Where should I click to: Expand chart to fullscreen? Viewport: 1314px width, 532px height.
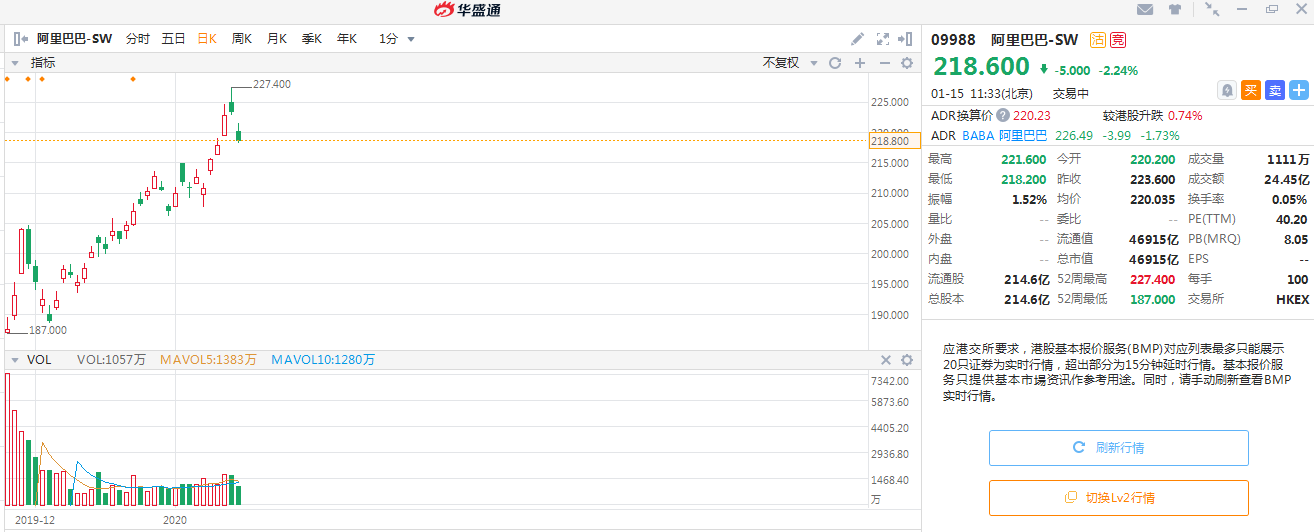pos(883,39)
